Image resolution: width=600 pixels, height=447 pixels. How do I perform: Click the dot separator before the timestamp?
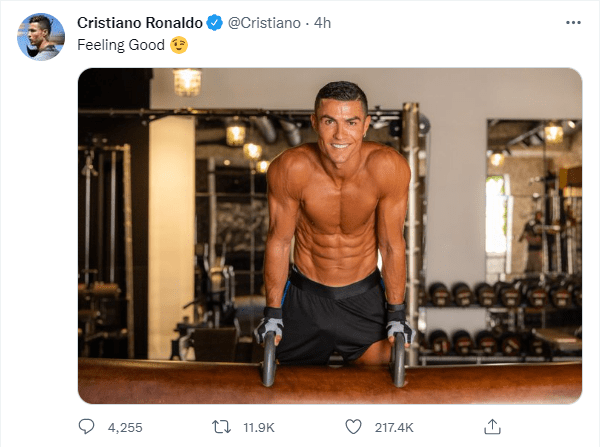point(305,23)
